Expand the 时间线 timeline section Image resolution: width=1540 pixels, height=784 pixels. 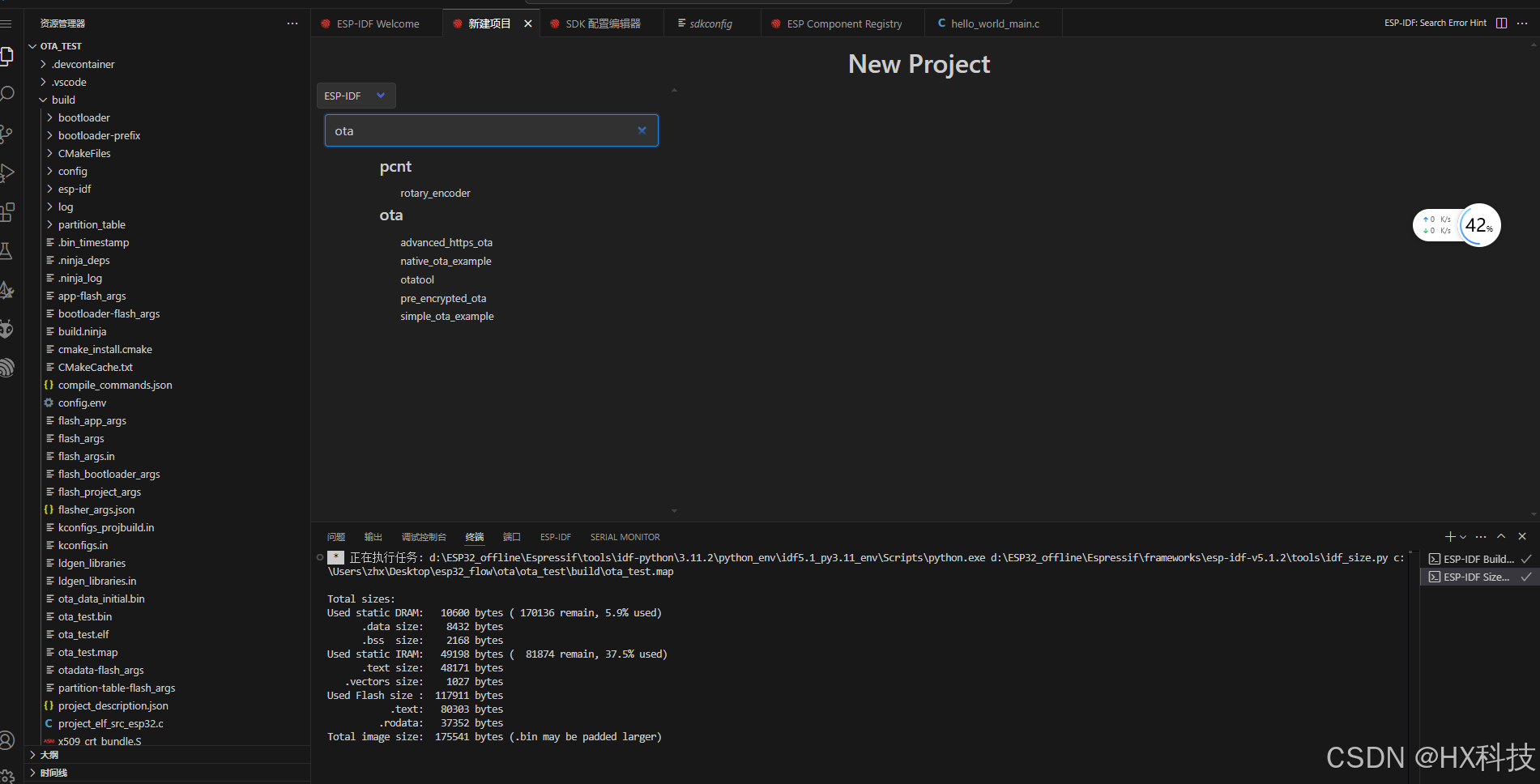[53, 773]
